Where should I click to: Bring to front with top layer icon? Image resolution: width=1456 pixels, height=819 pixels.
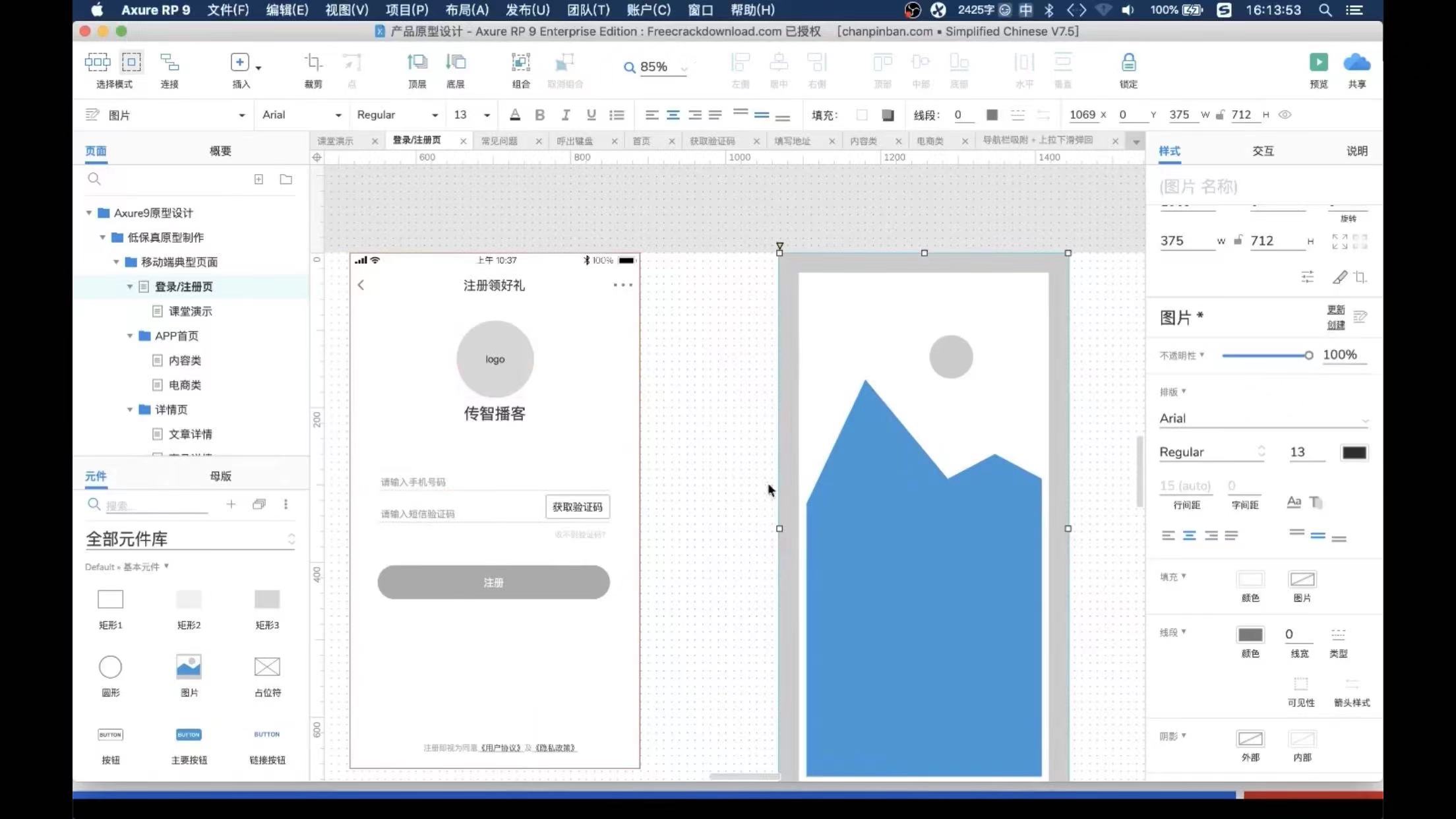tap(417, 63)
